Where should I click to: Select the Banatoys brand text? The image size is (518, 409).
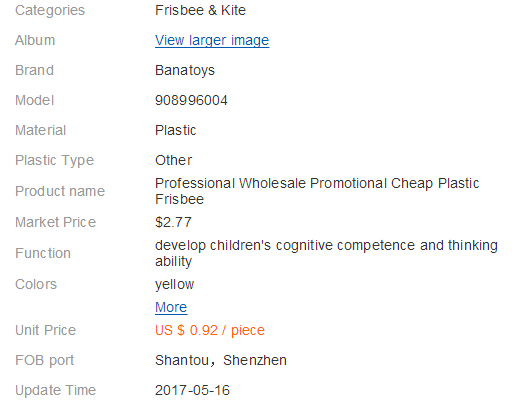coord(185,70)
